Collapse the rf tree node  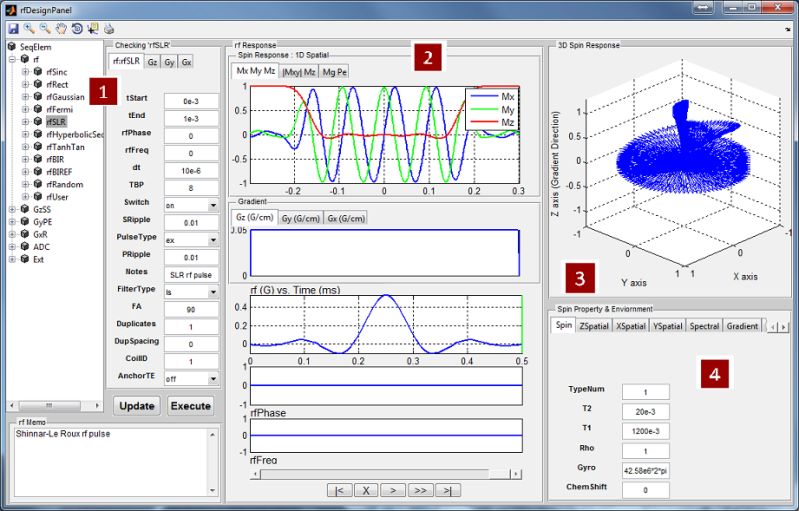pos(12,59)
